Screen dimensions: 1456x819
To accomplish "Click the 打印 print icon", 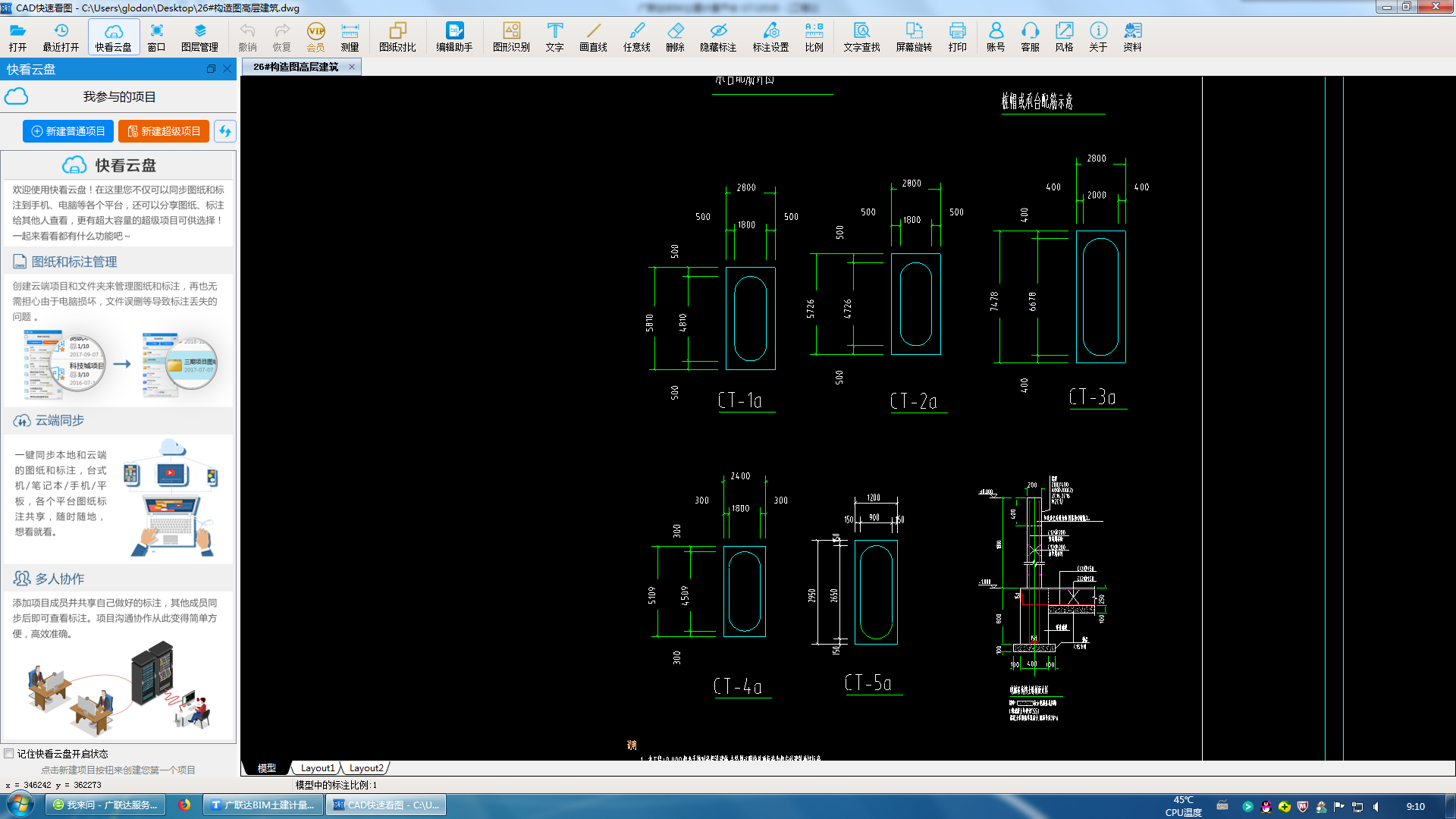I will click(x=957, y=36).
